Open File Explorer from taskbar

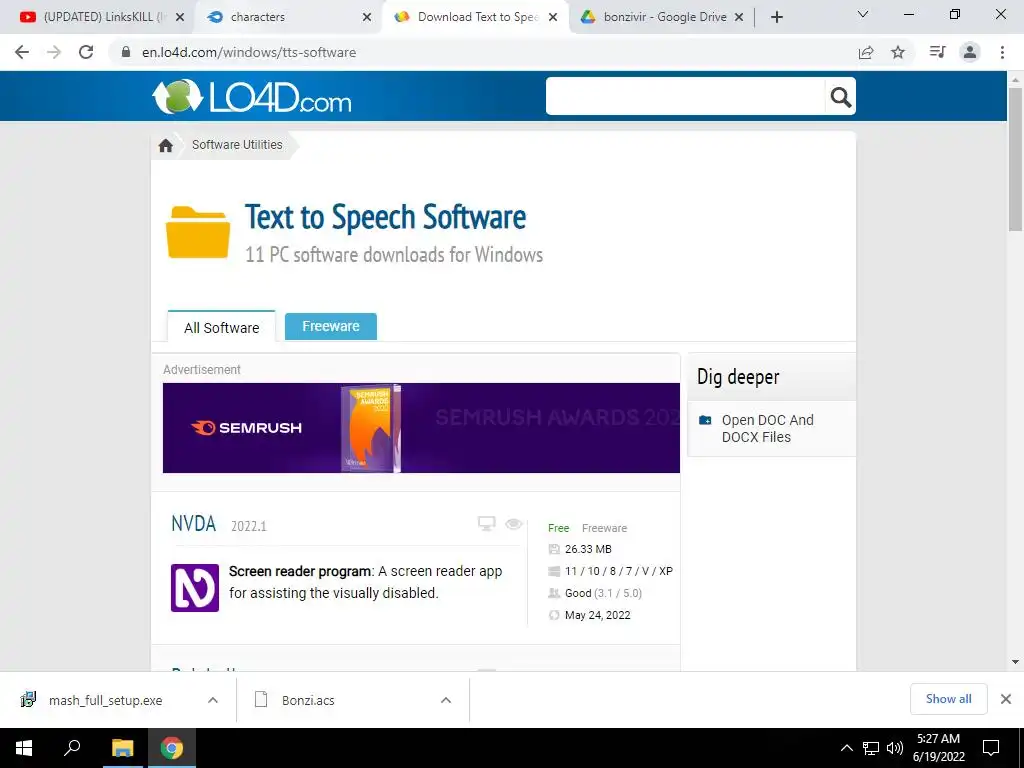point(122,748)
